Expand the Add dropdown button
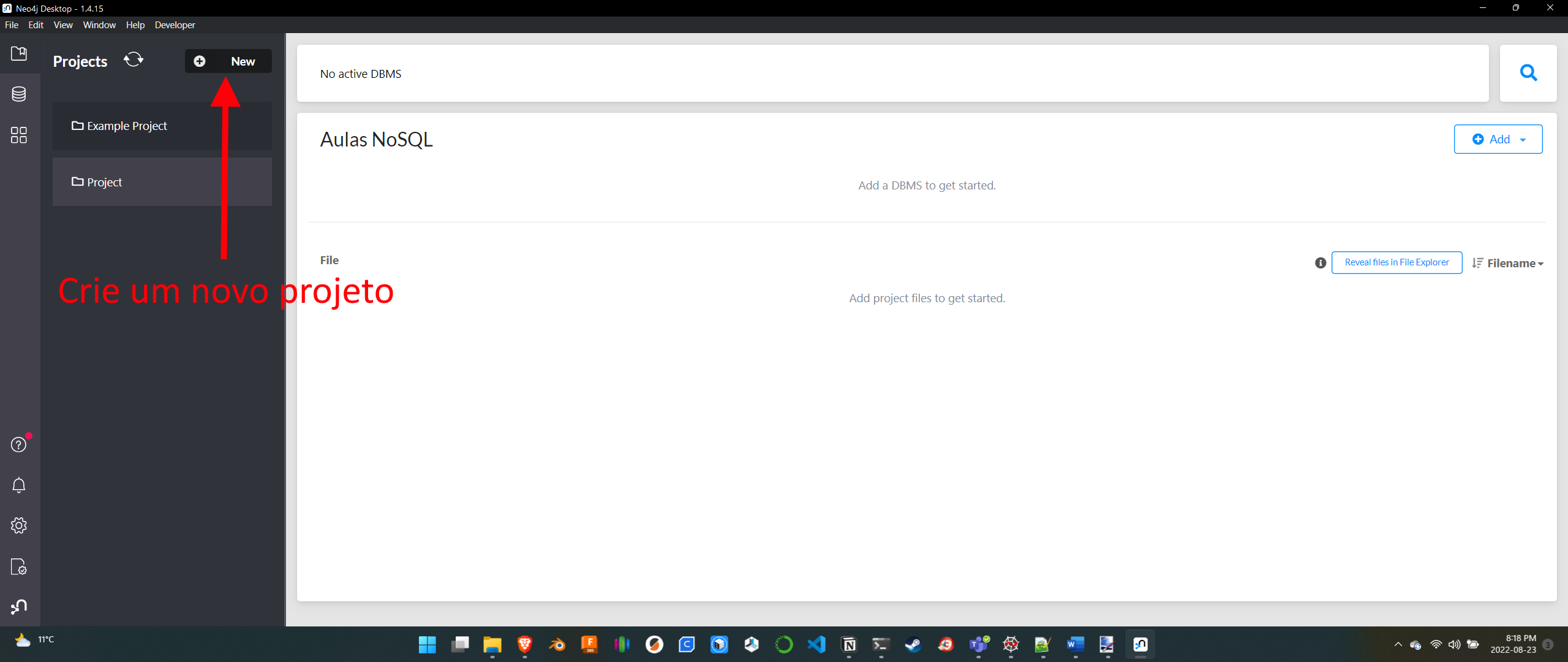Image resolution: width=1568 pixels, height=662 pixels. tap(1498, 140)
